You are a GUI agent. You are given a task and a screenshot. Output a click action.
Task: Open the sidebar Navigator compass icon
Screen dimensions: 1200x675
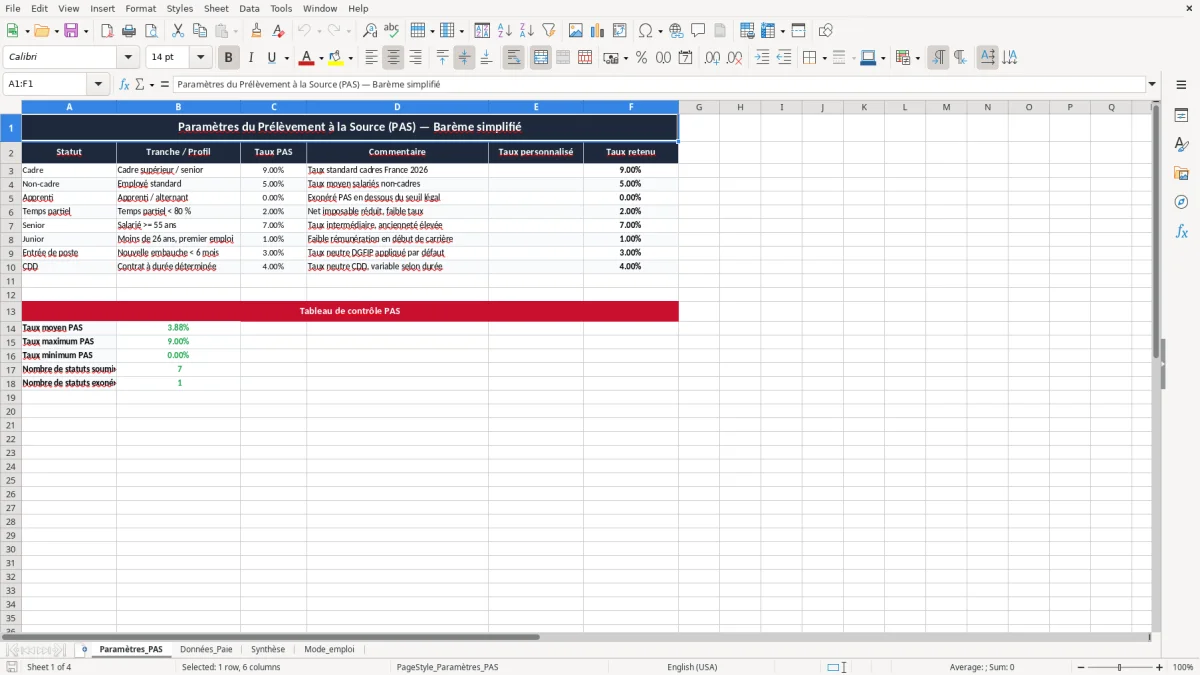click(x=1181, y=202)
